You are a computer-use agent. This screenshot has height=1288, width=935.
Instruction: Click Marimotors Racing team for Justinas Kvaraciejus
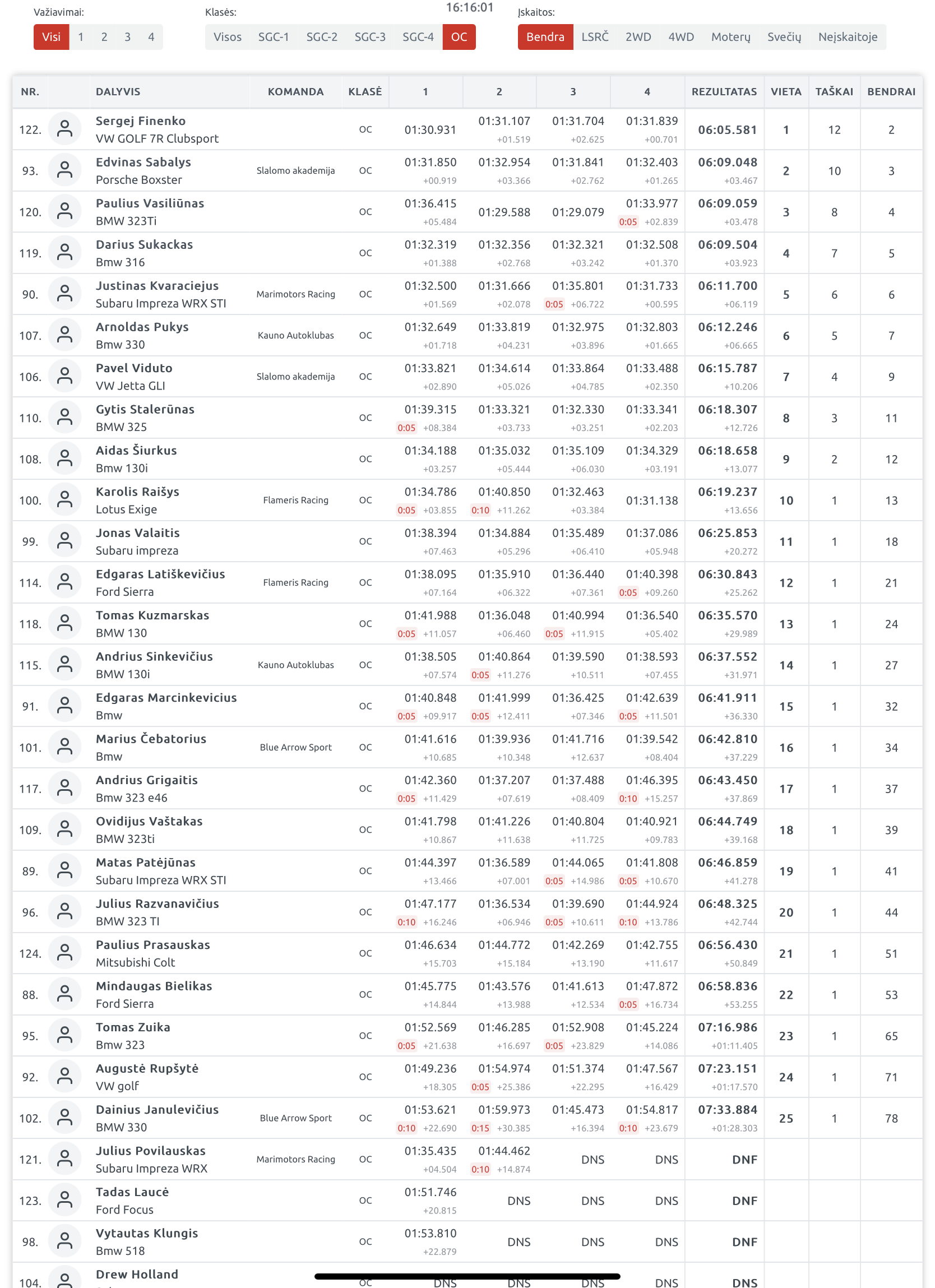tap(295, 294)
